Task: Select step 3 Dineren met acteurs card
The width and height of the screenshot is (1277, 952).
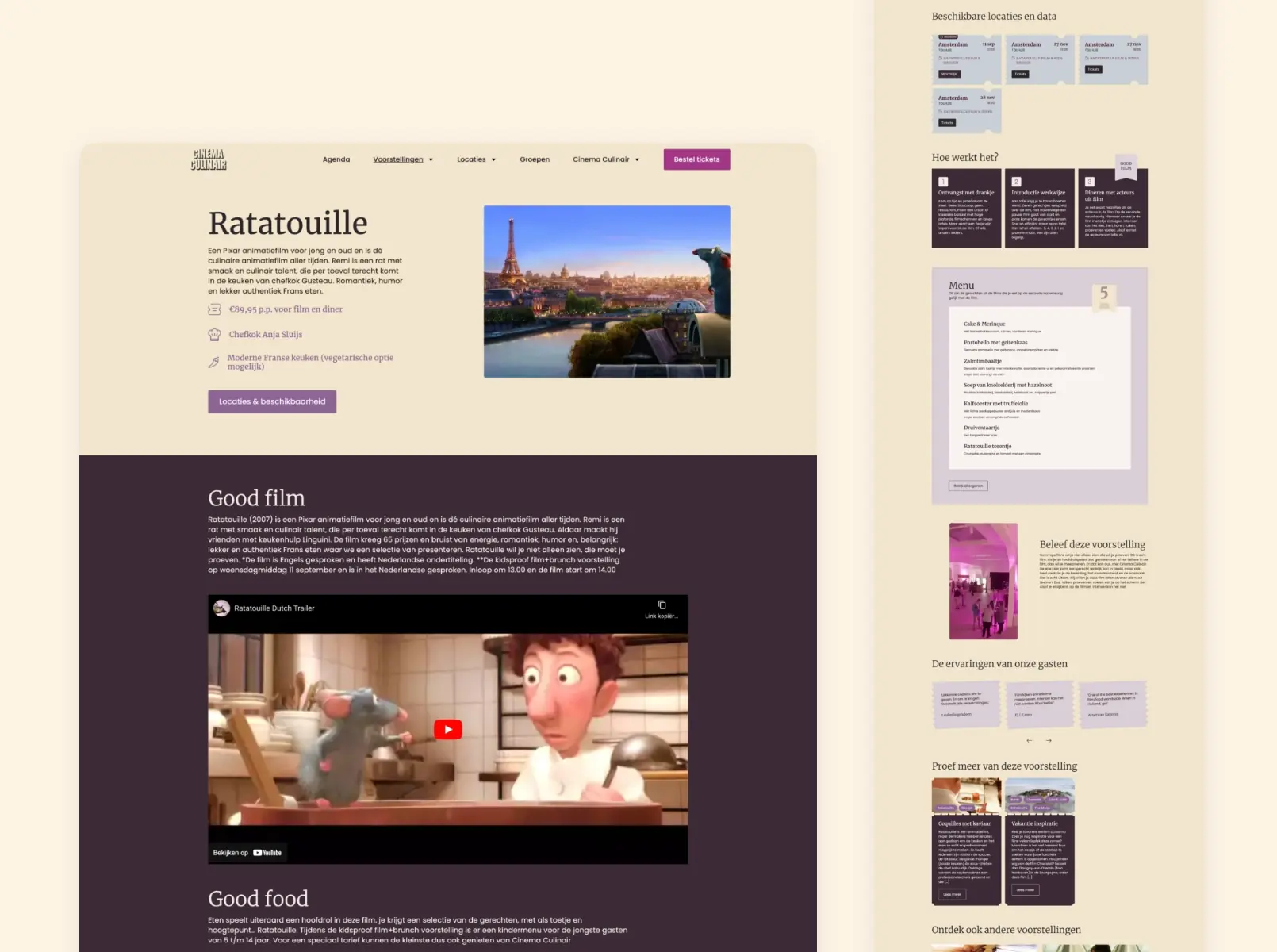Action: coord(1113,209)
